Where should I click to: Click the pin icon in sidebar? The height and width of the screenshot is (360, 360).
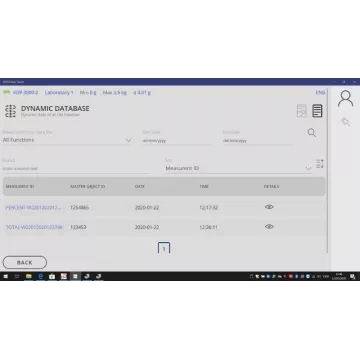tap(345, 122)
